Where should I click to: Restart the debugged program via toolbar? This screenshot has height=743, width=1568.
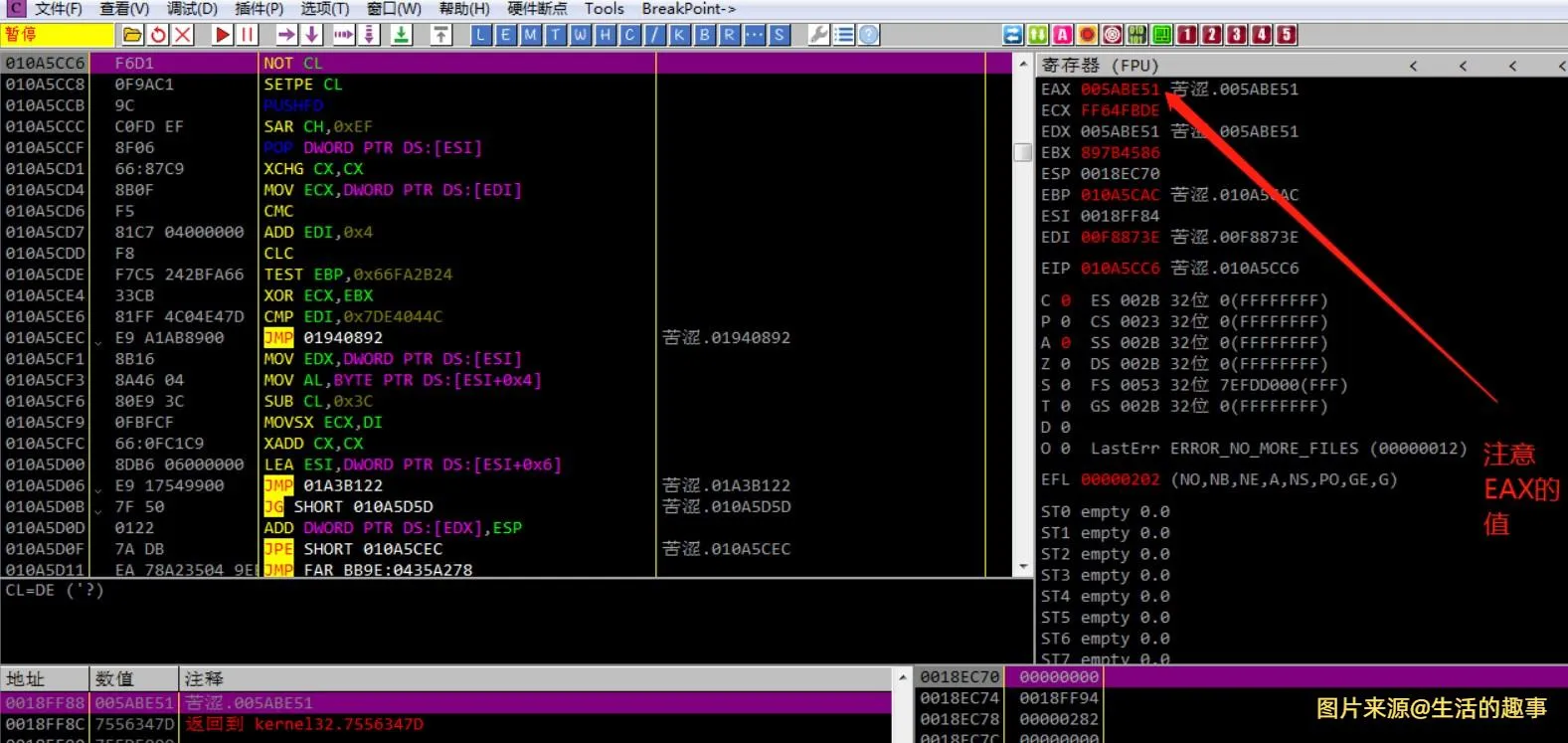tap(158, 35)
